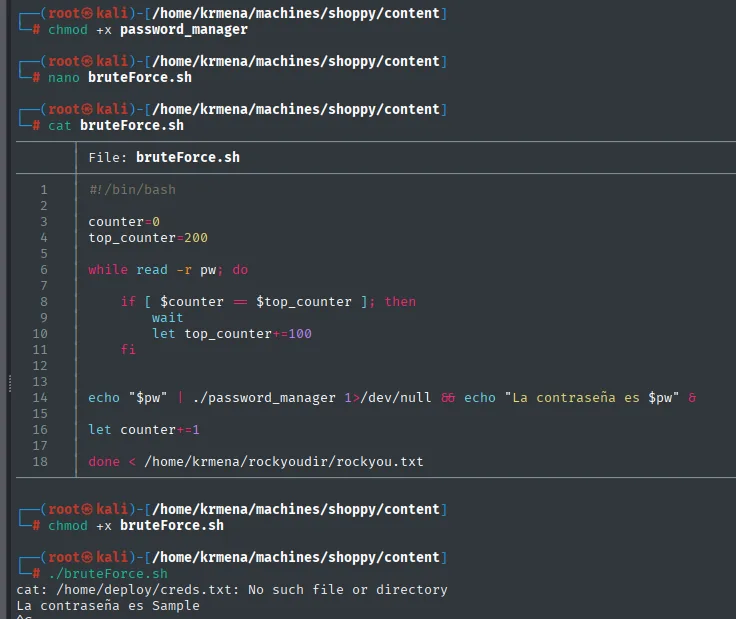Image resolution: width=736 pixels, height=619 pixels.
Task: Click the 'done' keyword on line 18
Action: click(104, 462)
